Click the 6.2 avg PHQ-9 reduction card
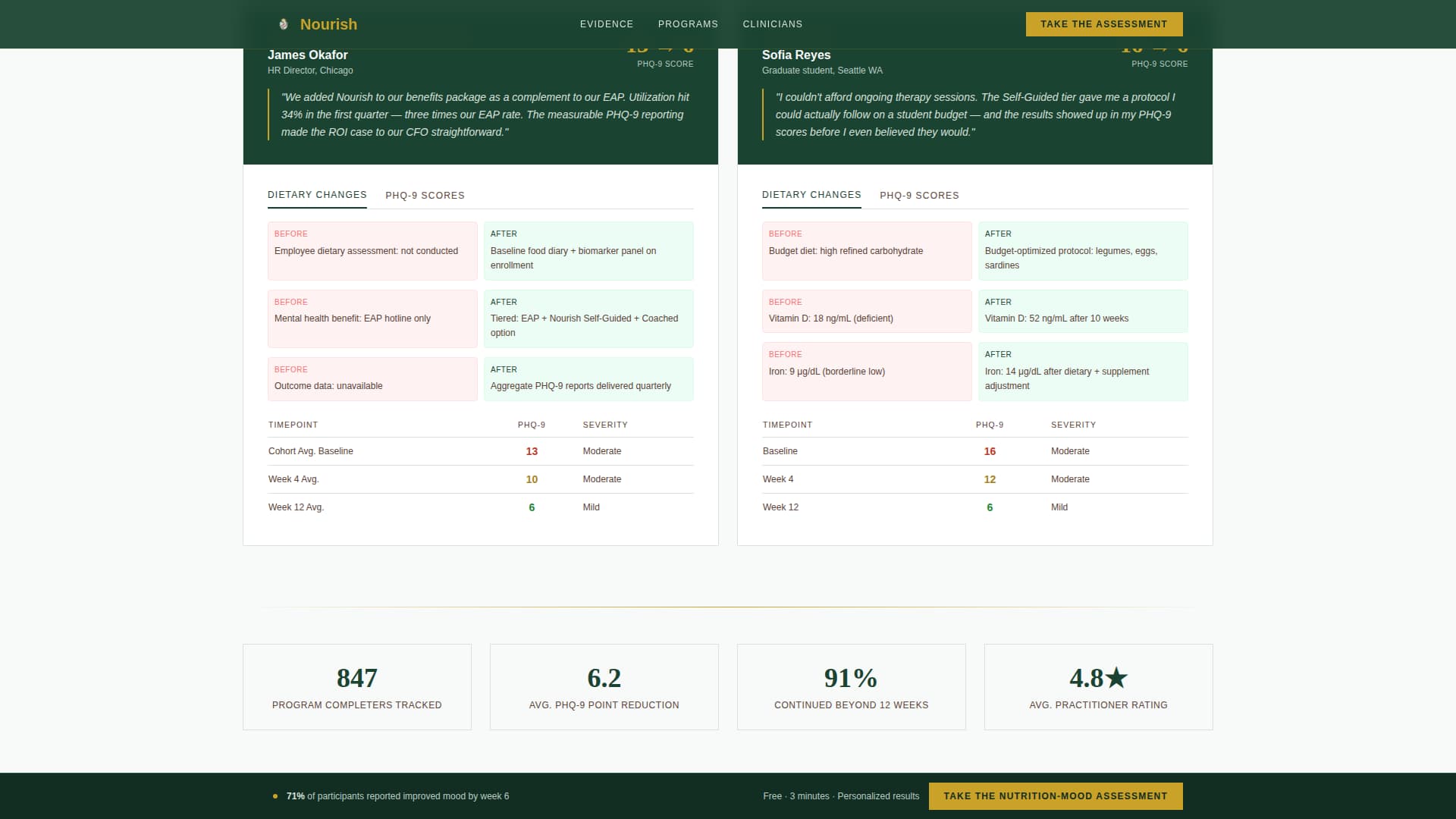 (x=604, y=687)
